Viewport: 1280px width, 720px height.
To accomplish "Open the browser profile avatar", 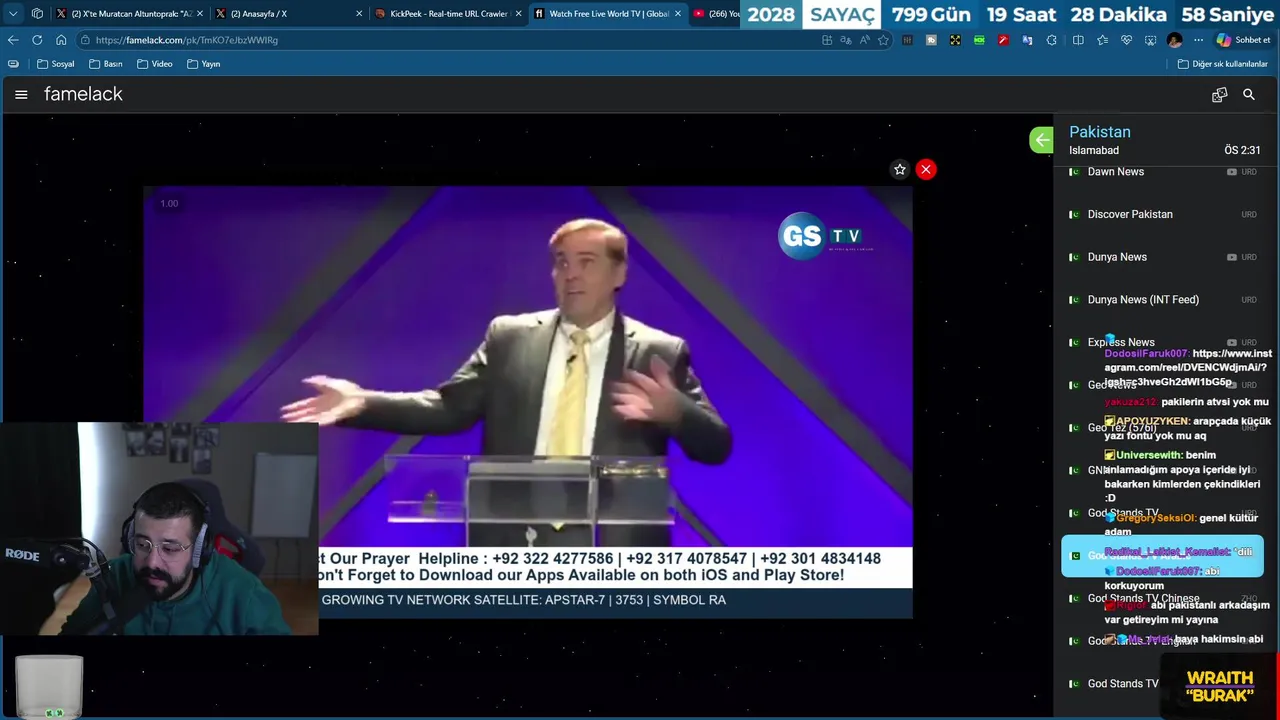I will pyautogui.click(x=1174, y=40).
